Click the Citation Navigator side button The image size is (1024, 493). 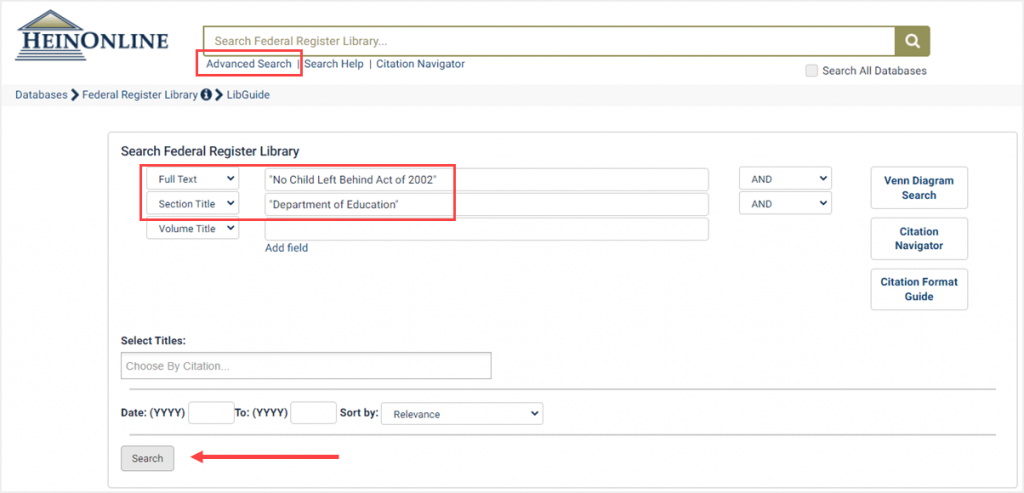(919, 239)
